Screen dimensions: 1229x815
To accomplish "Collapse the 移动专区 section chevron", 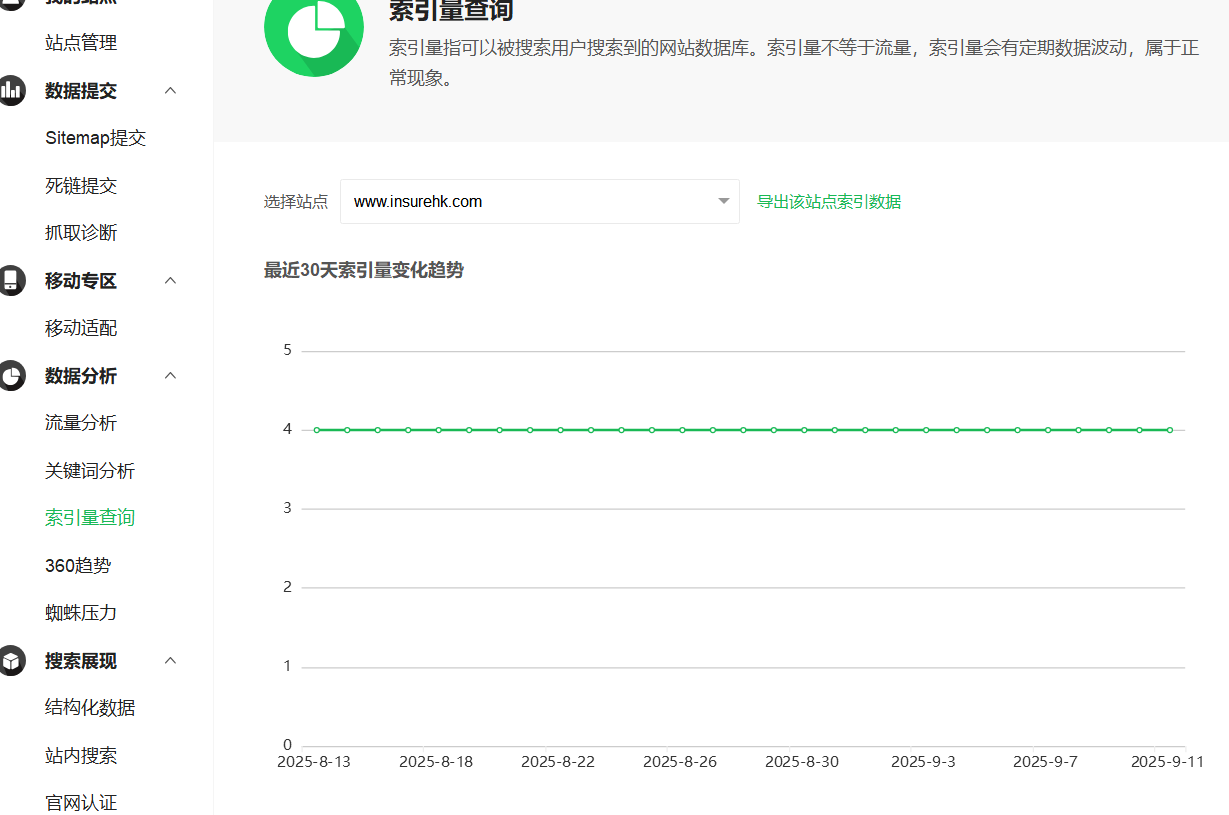I will (x=170, y=281).
